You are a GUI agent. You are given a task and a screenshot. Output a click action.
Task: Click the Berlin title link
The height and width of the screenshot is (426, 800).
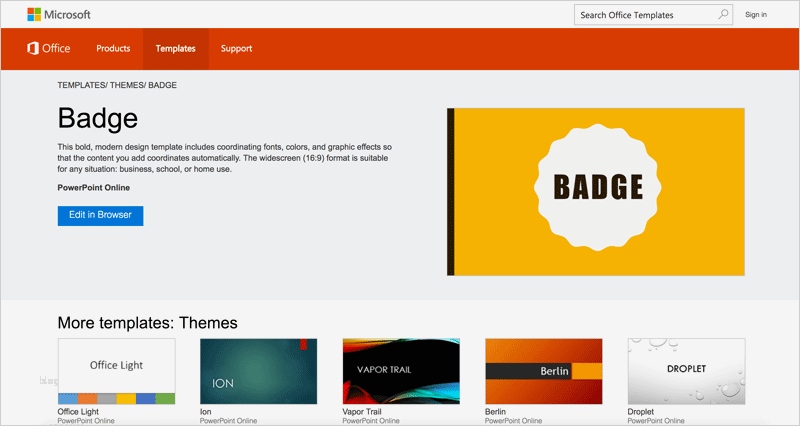(495, 412)
